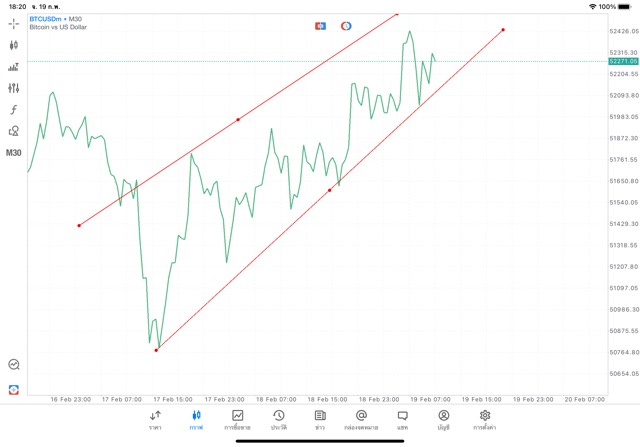Image resolution: width=640 pixels, height=447 pixels.
Task: Tap the volume bars icon in sidebar
Action: click(x=14, y=67)
